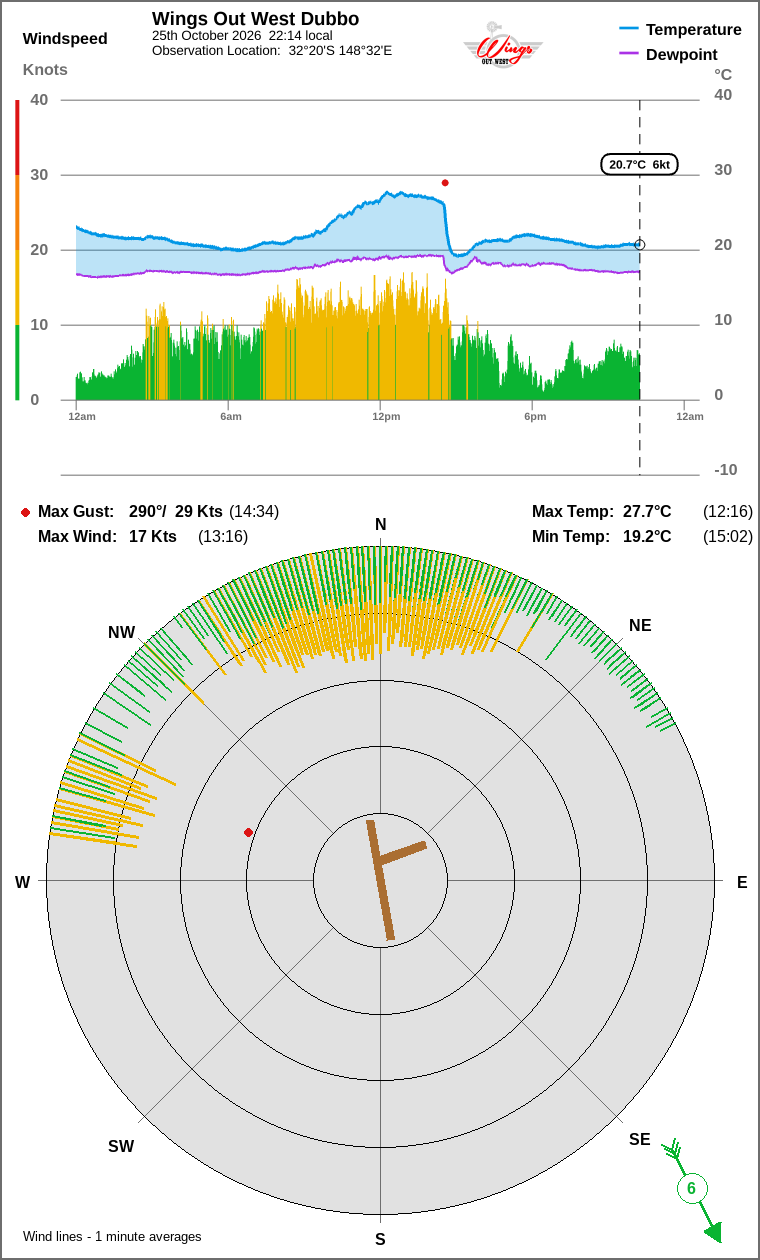Viewport: 760px width, 1260px height.
Task: Click the 6am time axis label
Action: click(x=231, y=416)
